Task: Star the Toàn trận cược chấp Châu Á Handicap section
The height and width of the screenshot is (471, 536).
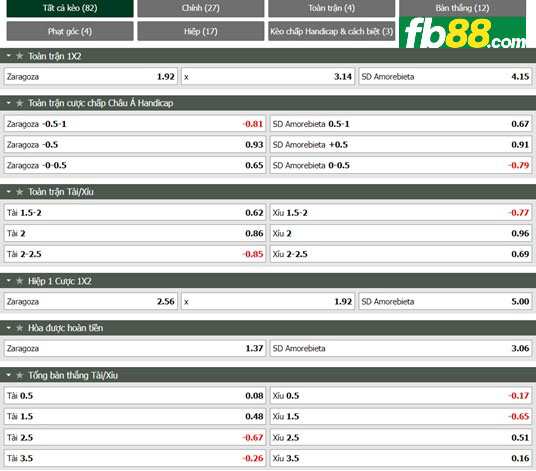Action: [x=20, y=103]
